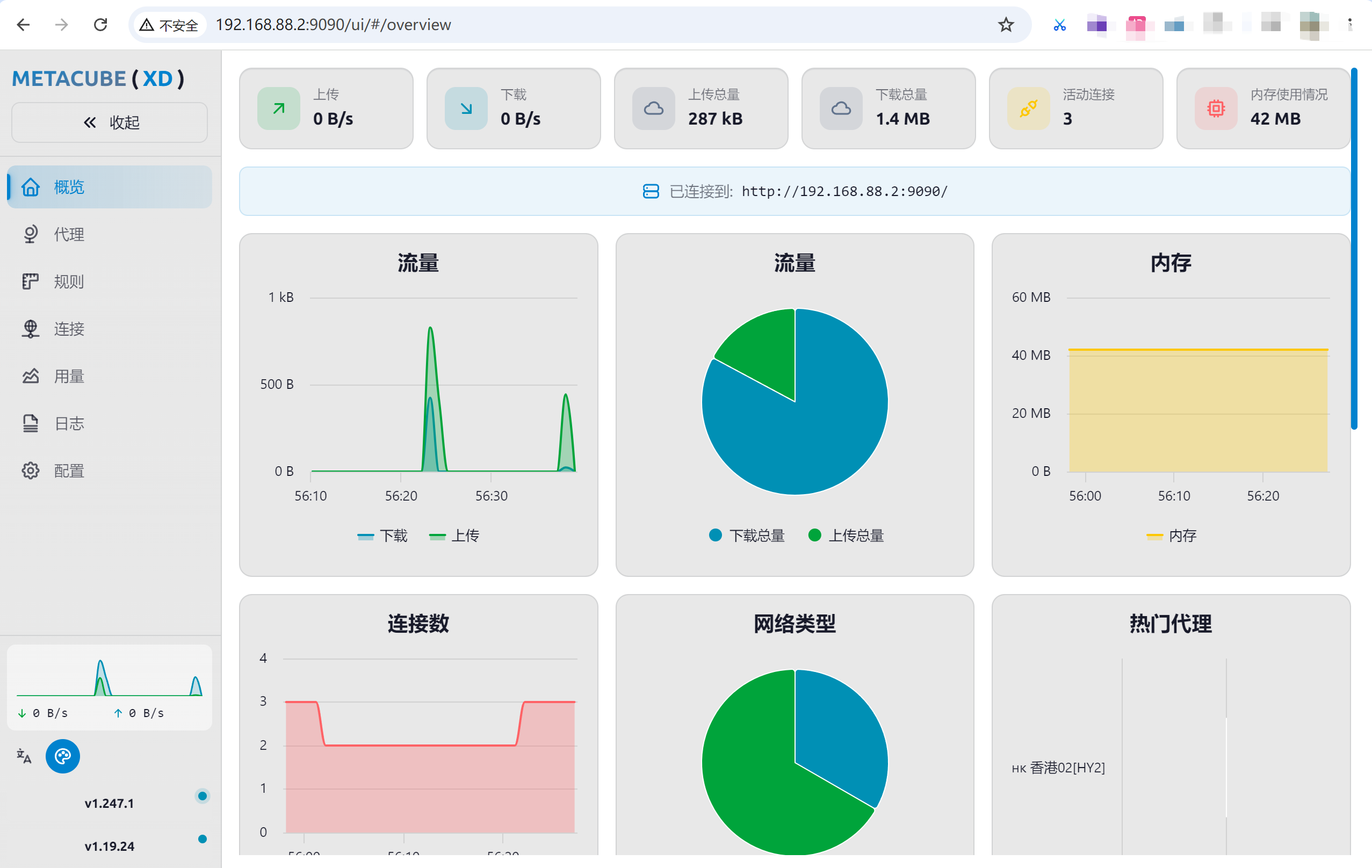Click the 不安全 security warning badge
This screenshot has height=868, width=1372.
pyautogui.click(x=169, y=25)
